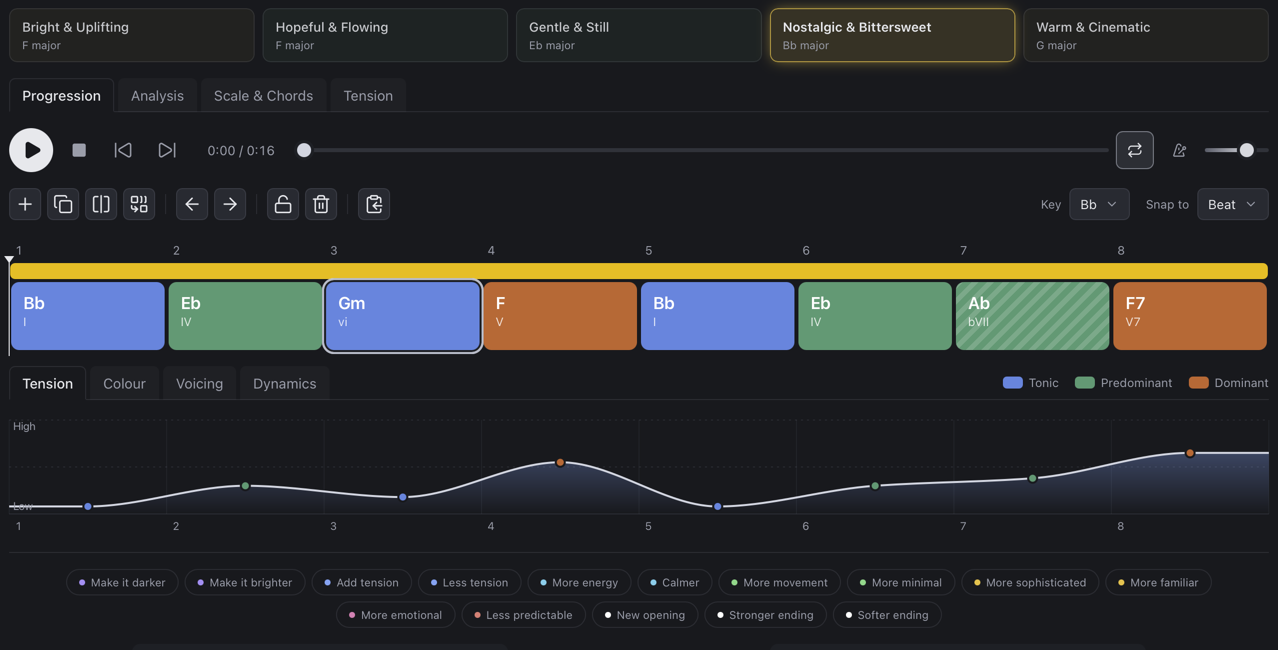Click the orange tension point on F7 chord
The width and height of the screenshot is (1278, 650).
click(1190, 453)
